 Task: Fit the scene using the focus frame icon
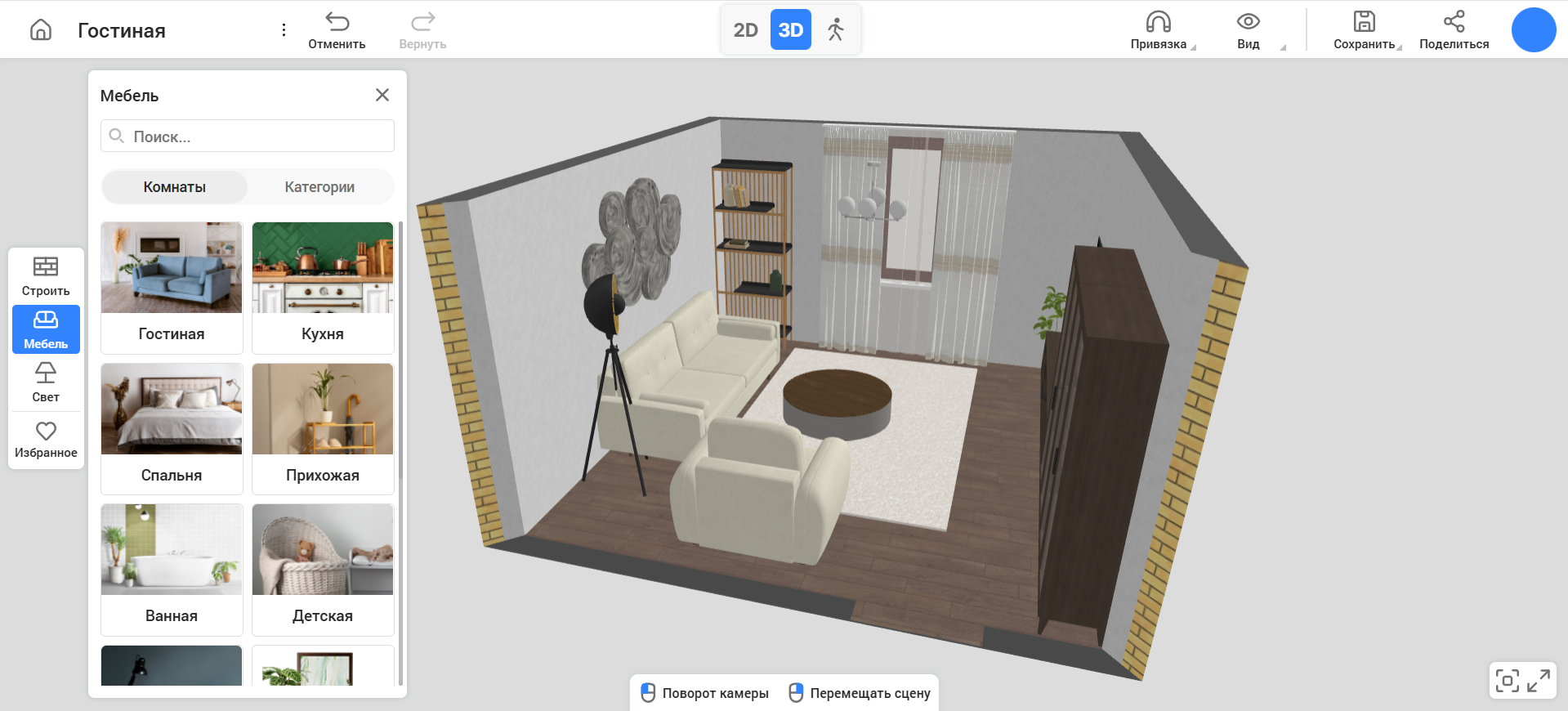[x=1507, y=681]
